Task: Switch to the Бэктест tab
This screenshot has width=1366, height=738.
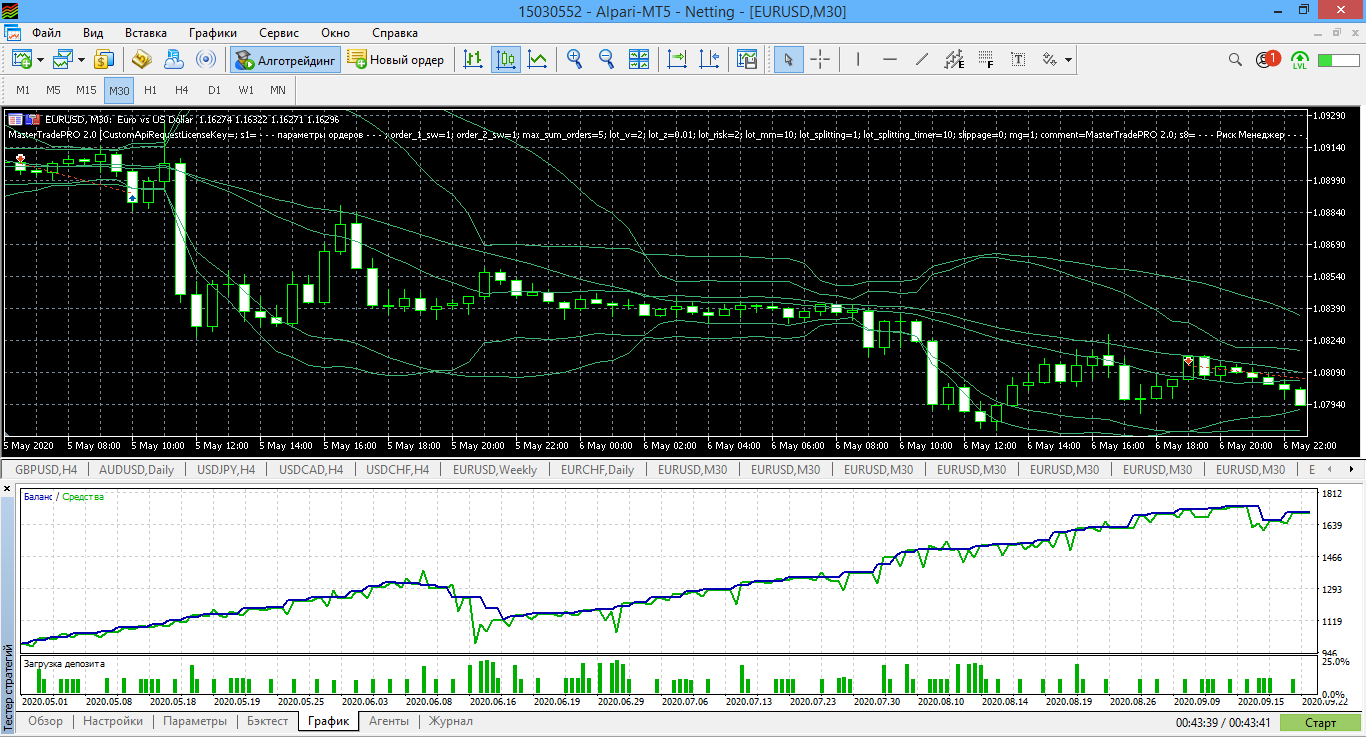Action: pos(267,721)
